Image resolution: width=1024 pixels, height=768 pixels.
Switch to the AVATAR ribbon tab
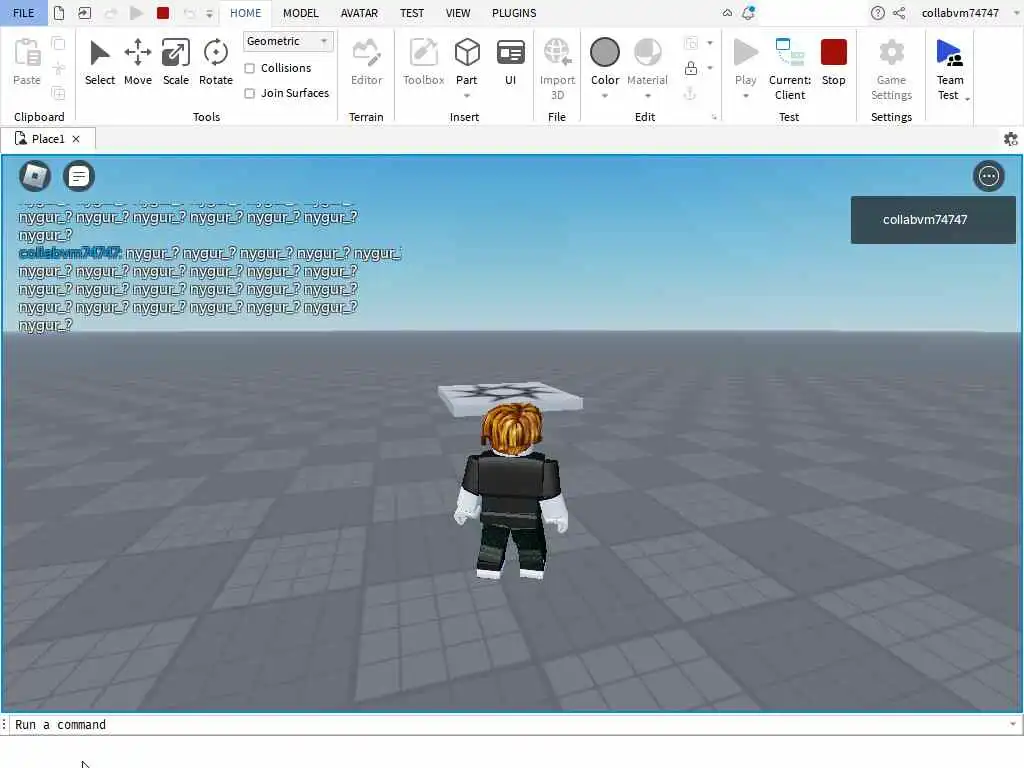click(359, 12)
